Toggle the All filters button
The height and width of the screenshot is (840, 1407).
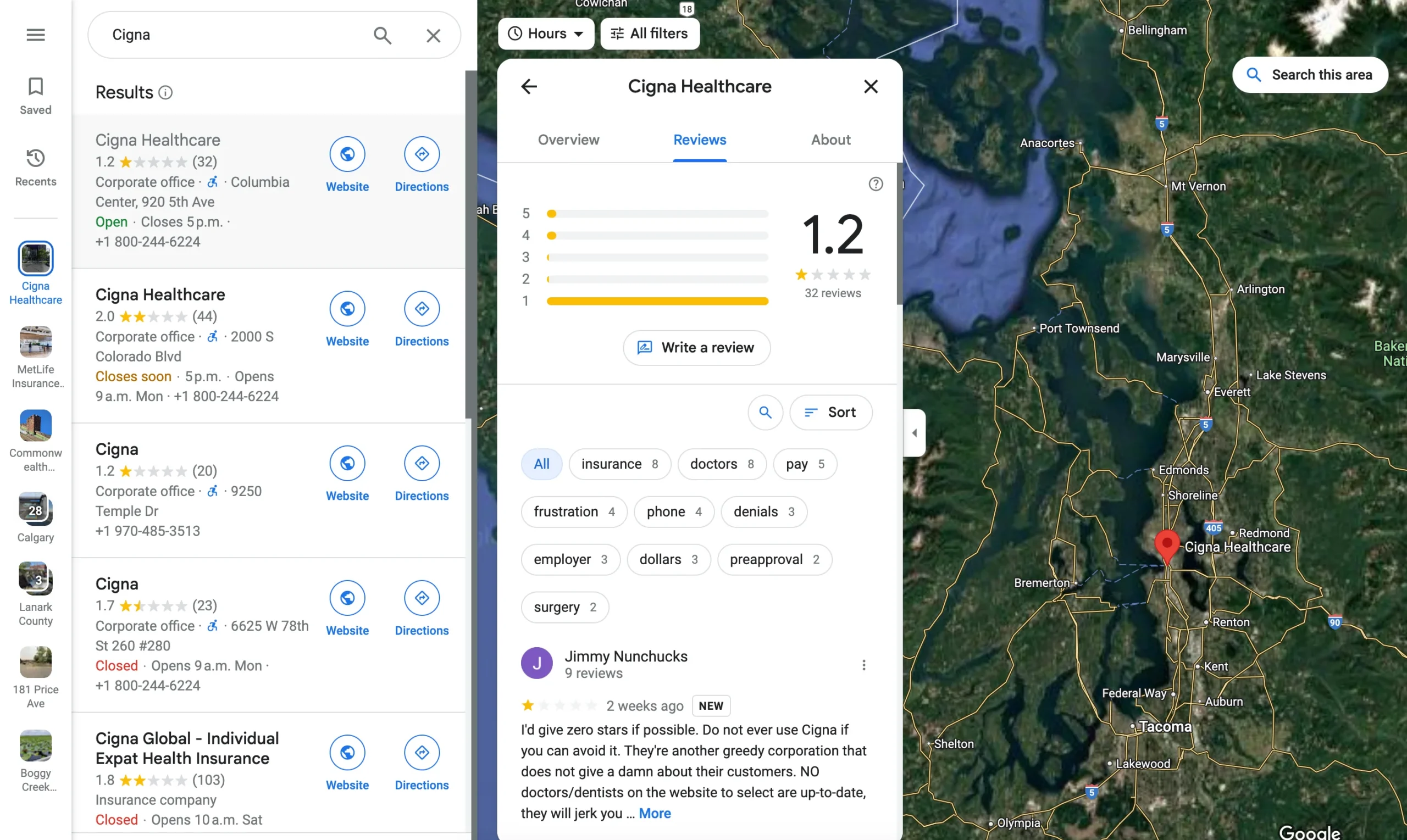(x=647, y=33)
